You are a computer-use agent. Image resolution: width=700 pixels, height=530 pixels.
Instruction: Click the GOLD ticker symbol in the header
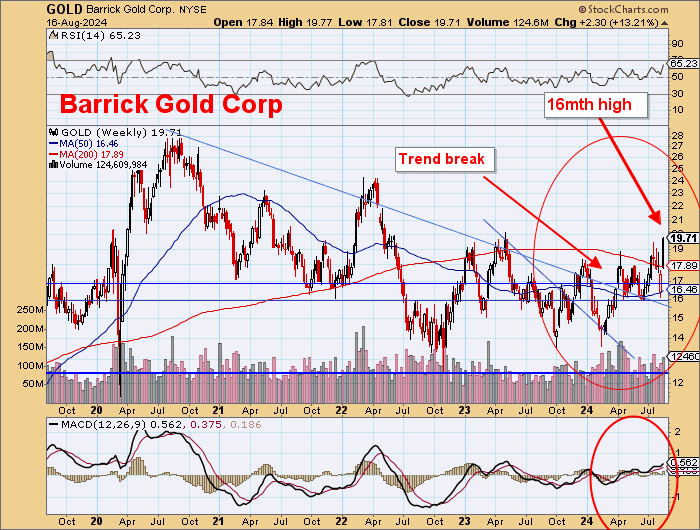64,9
